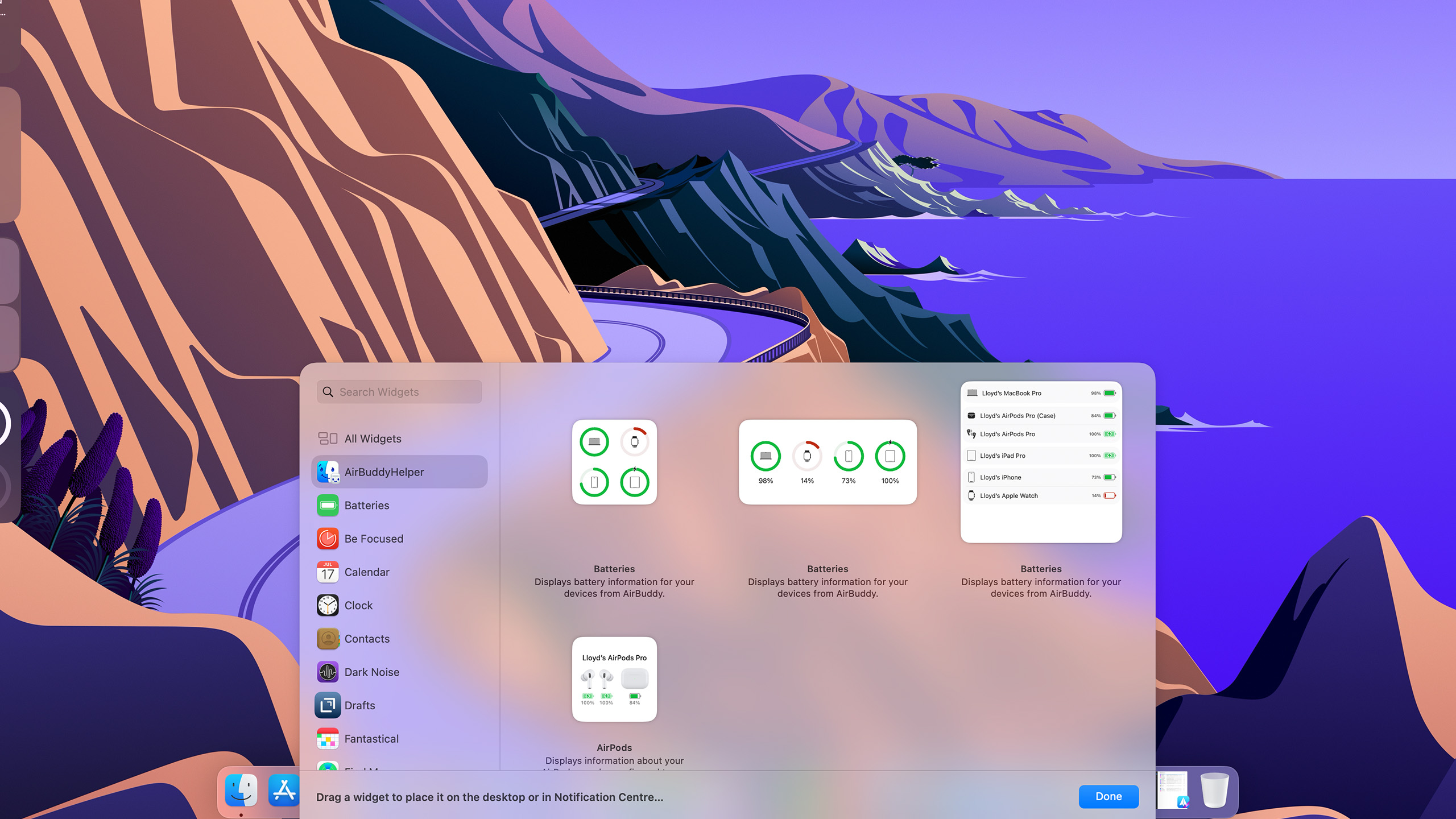Open the Calendar widget category
The height and width of the screenshot is (819, 1456).
399,572
